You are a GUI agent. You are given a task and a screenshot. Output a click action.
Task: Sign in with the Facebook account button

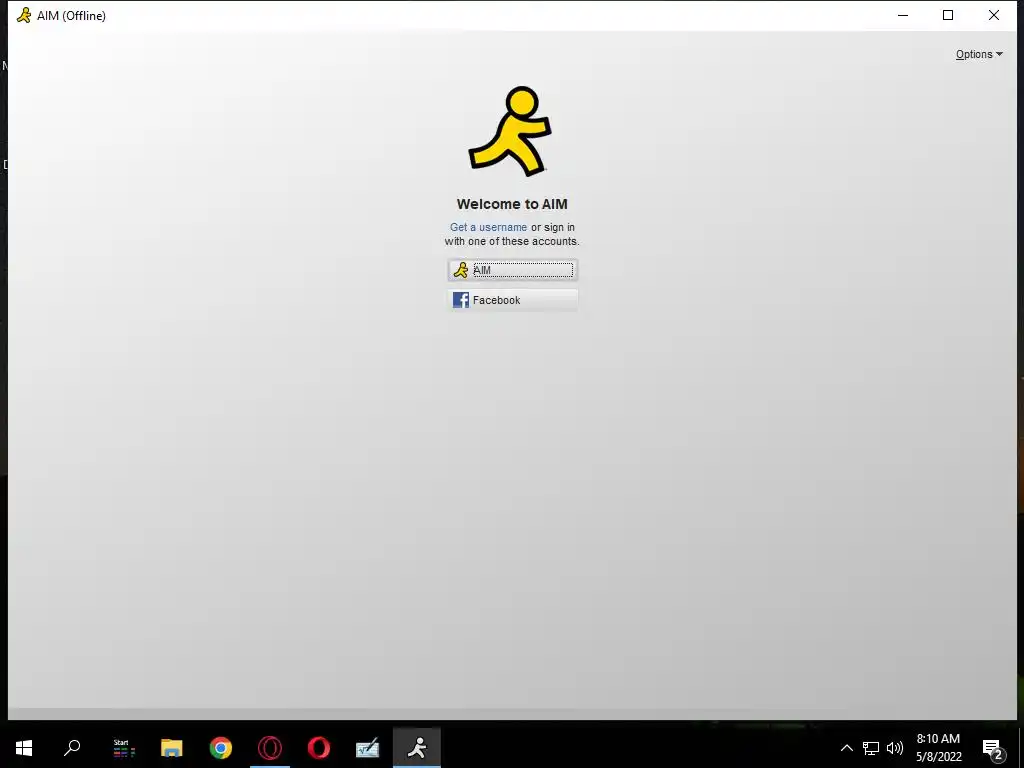[x=513, y=300]
